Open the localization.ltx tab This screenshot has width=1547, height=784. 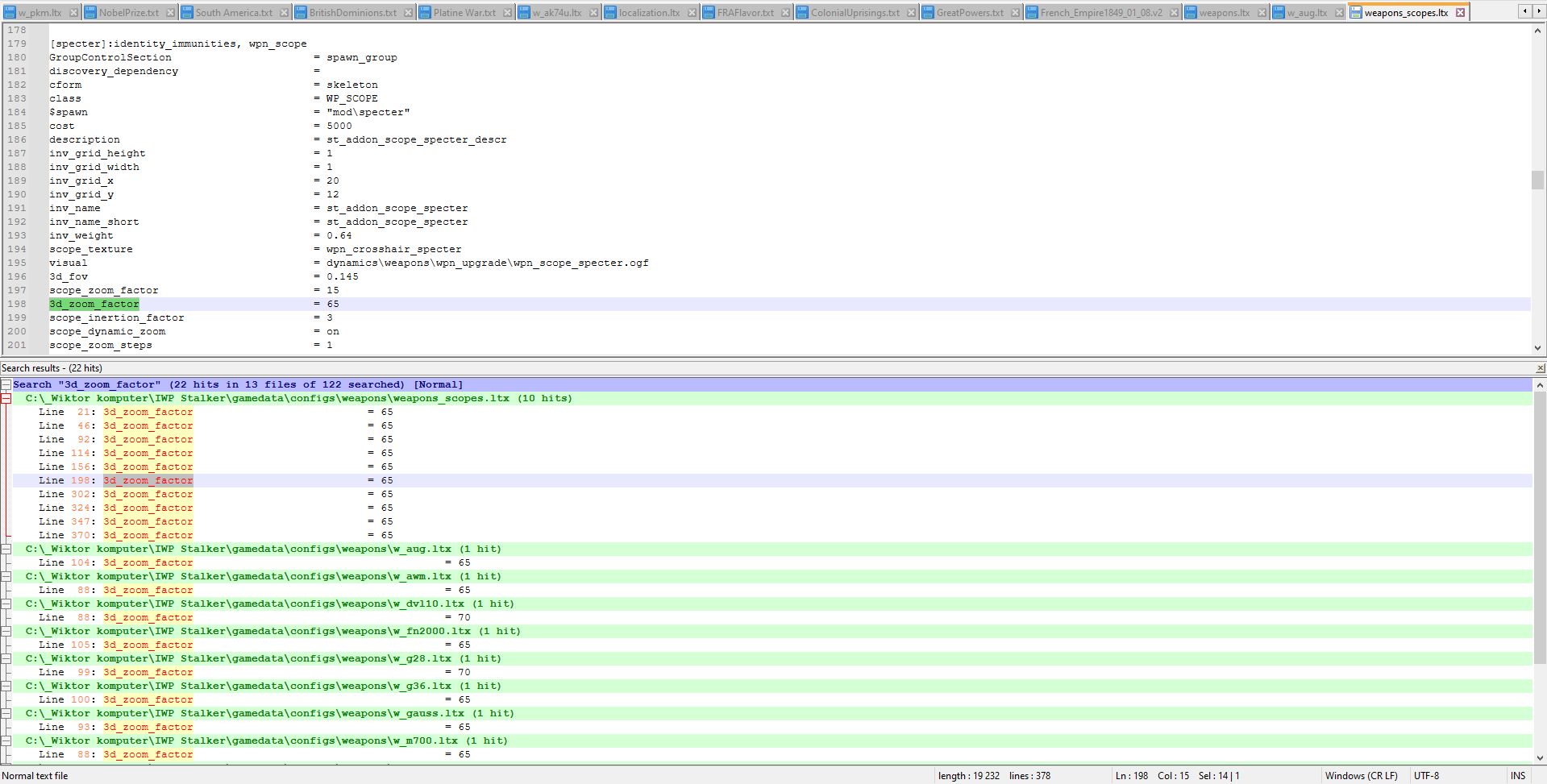pos(649,13)
